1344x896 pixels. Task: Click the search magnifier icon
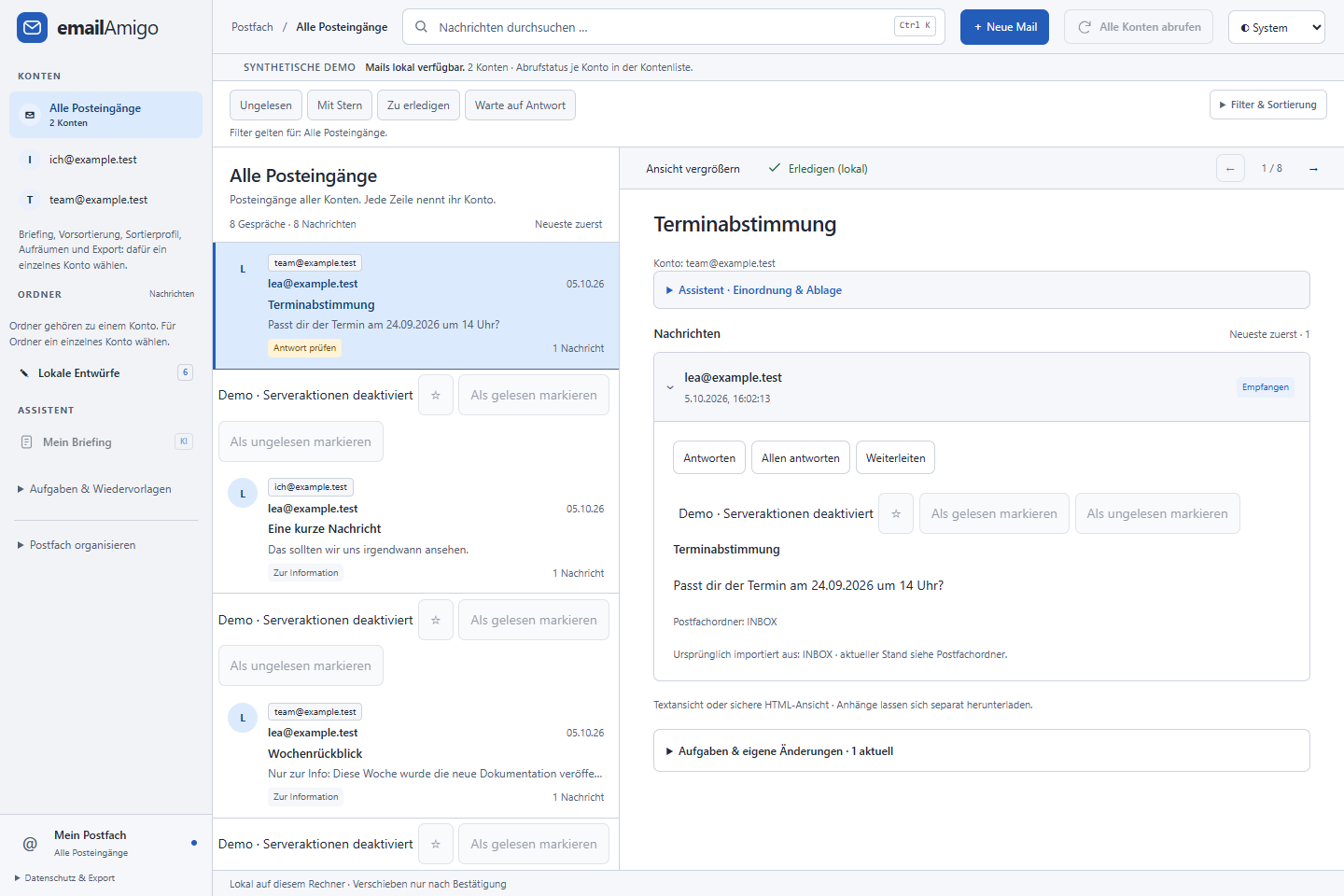422,27
